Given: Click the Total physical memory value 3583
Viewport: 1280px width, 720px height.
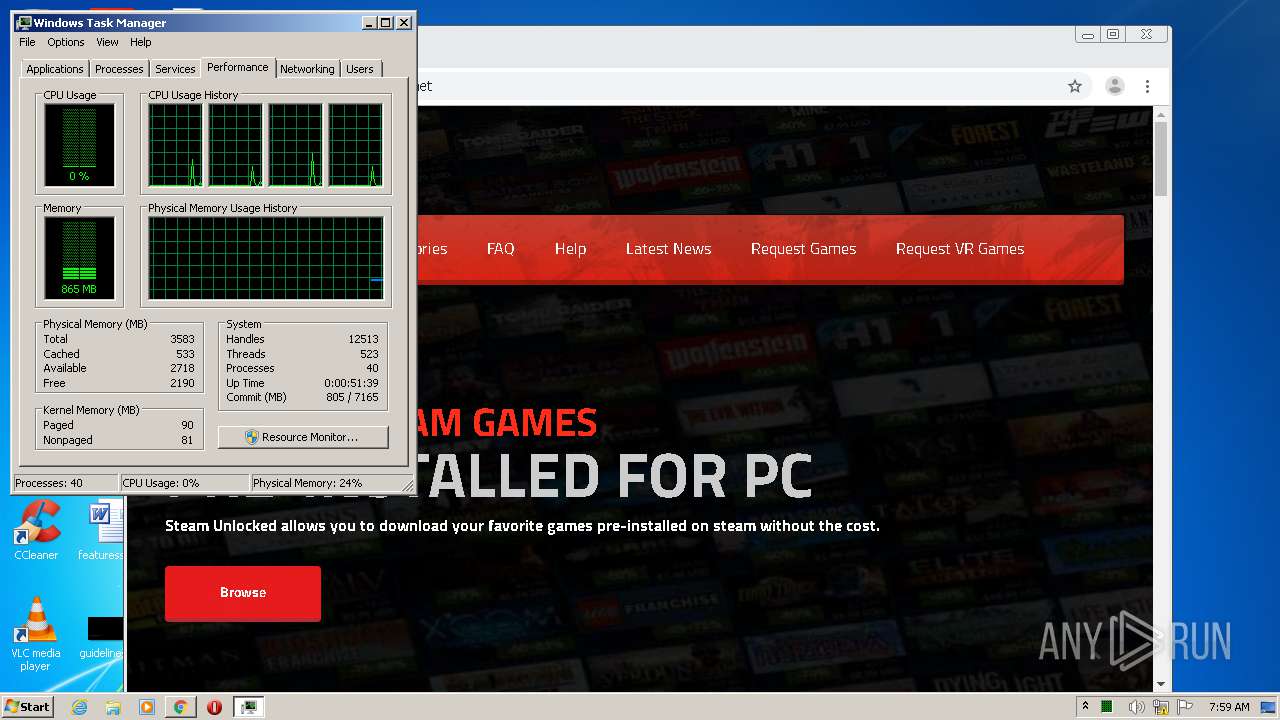Looking at the screenshot, I should 182,339.
